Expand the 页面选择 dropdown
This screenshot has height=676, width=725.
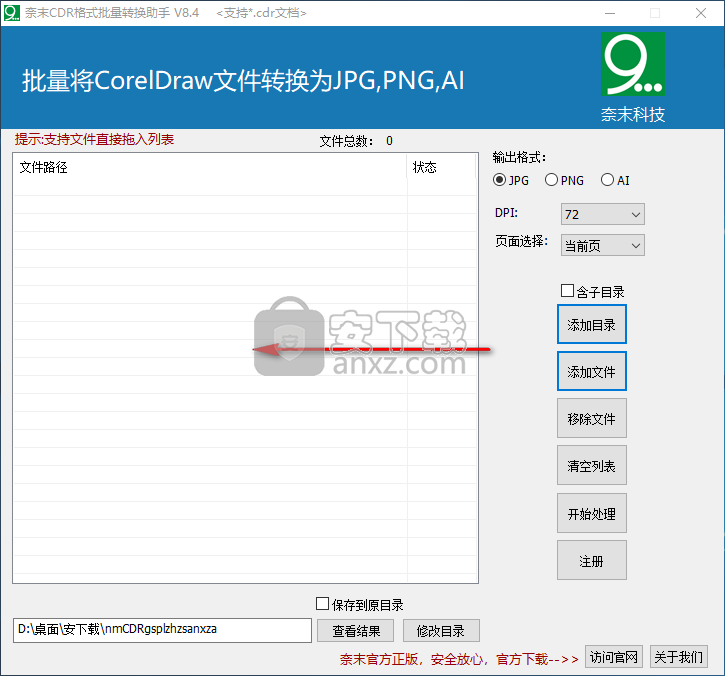602,245
